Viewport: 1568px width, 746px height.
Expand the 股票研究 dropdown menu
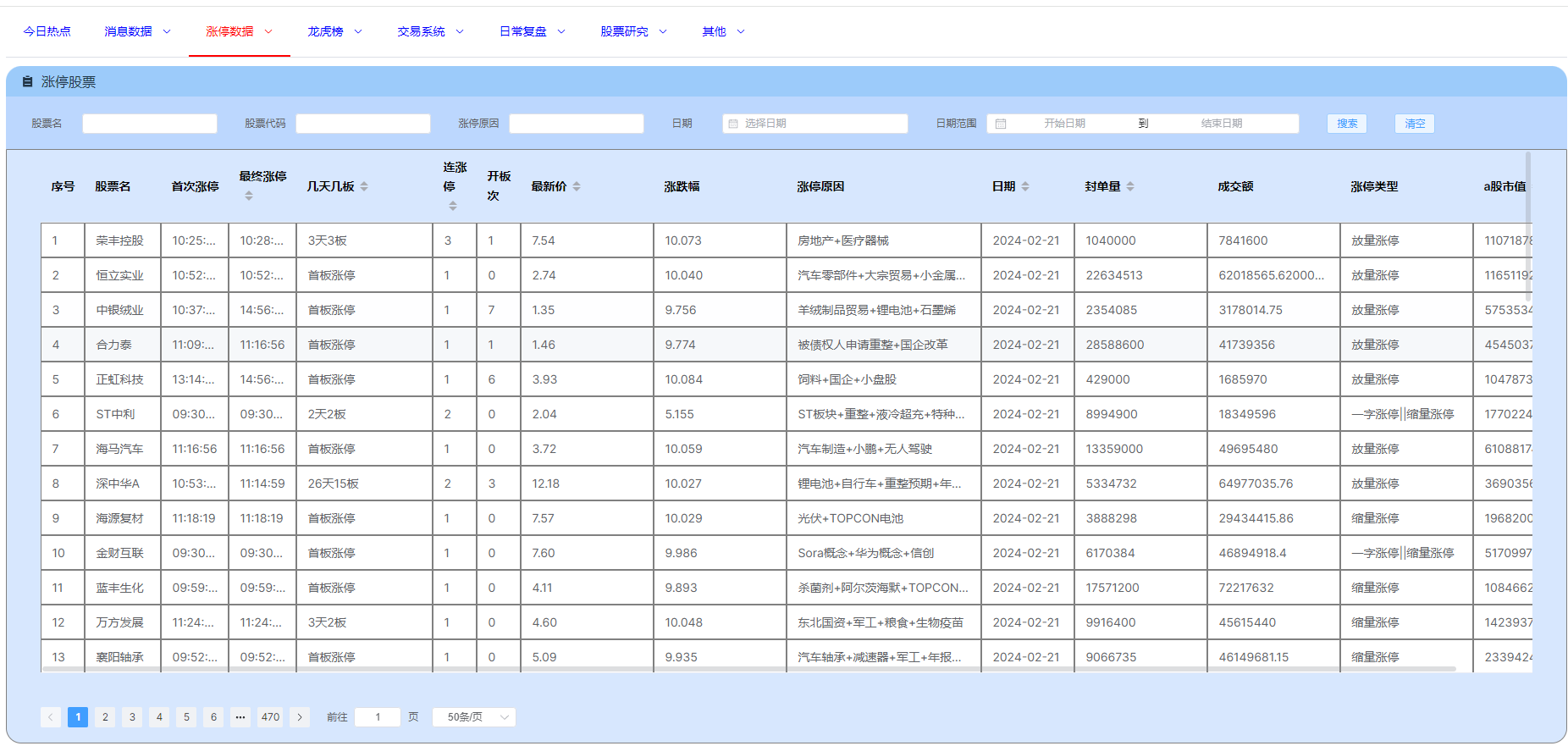(x=633, y=31)
